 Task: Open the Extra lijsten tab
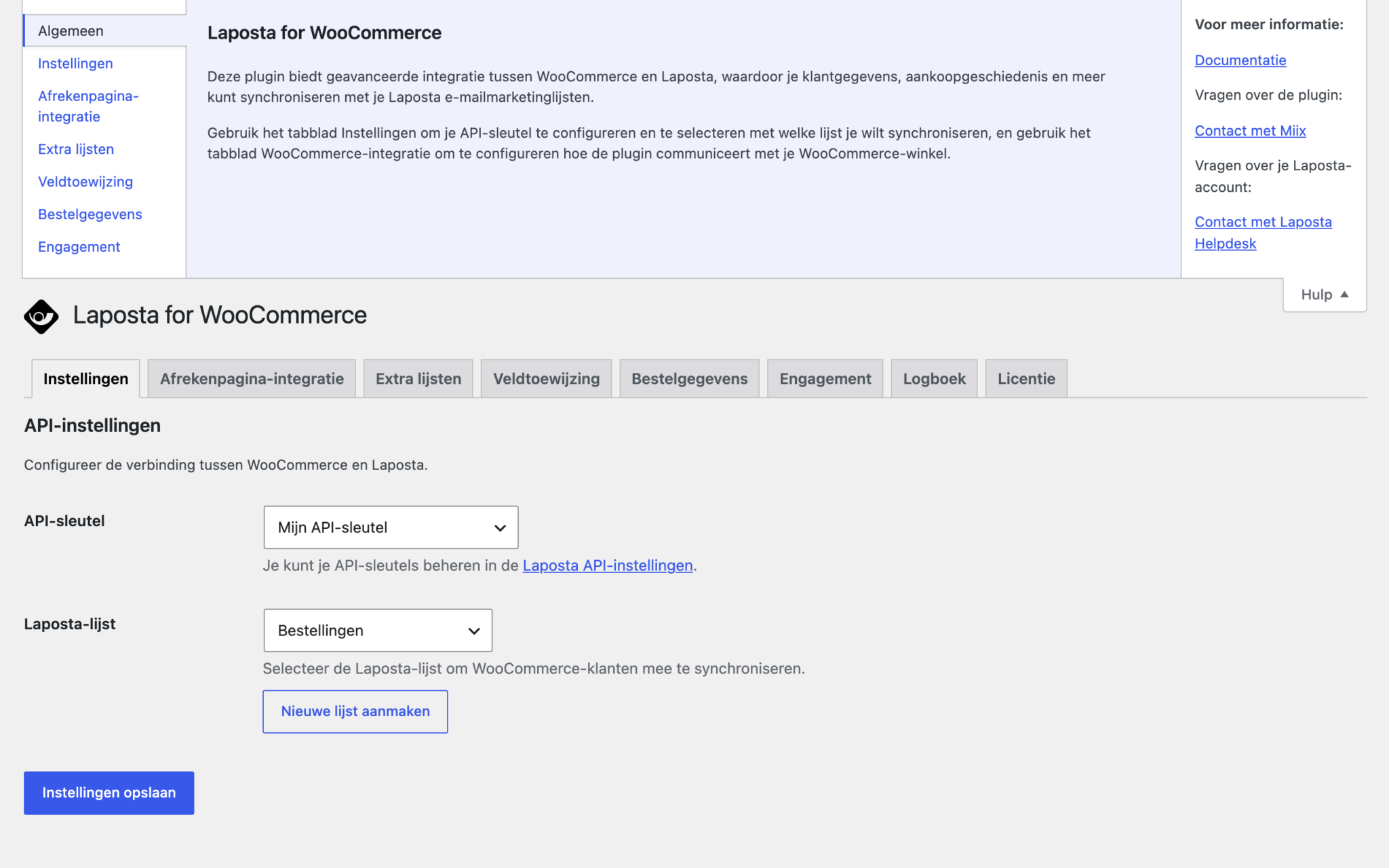[x=418, y=378]
